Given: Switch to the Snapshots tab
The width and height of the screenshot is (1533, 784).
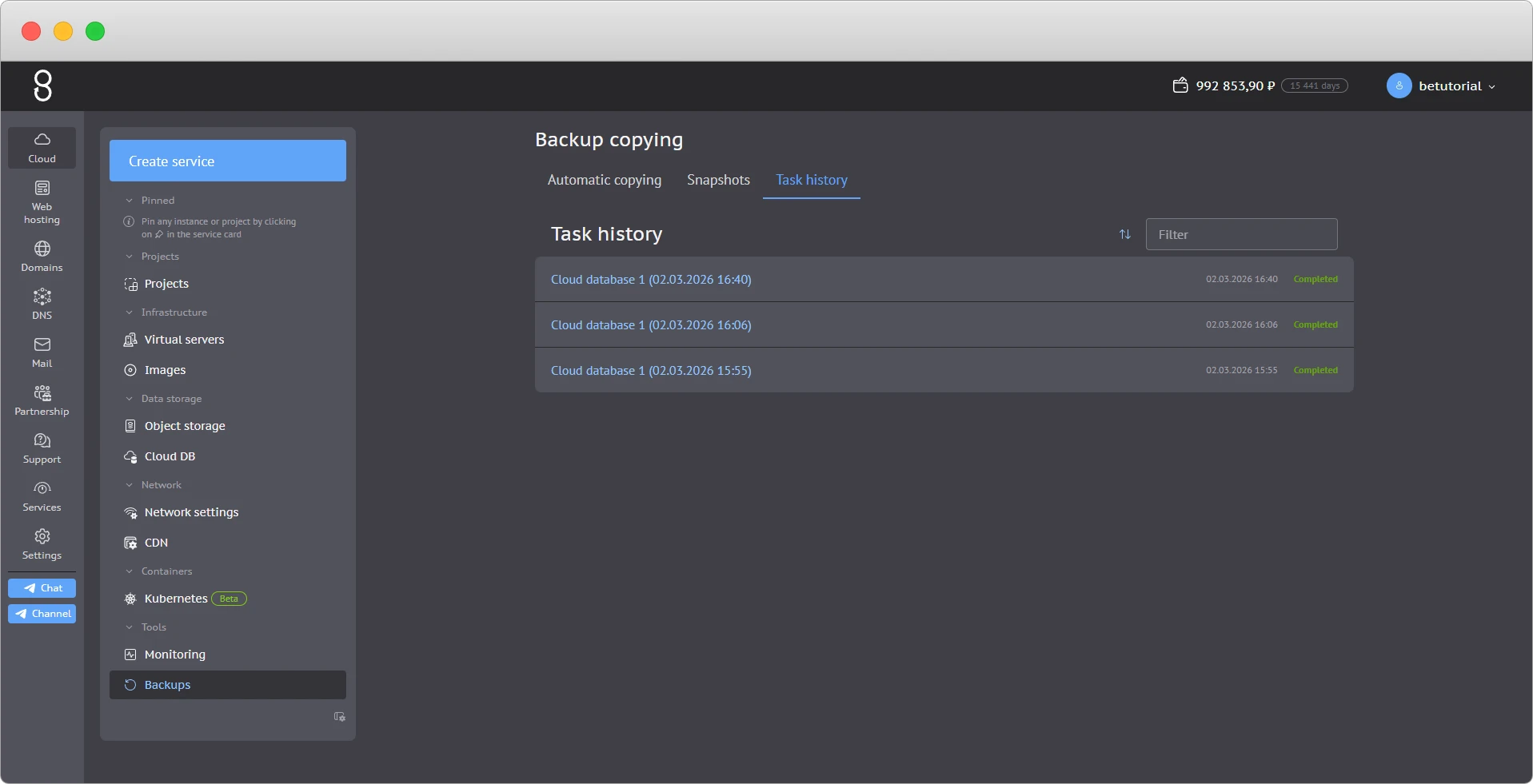Looking at the screenshot, I should tap(718, 180).
